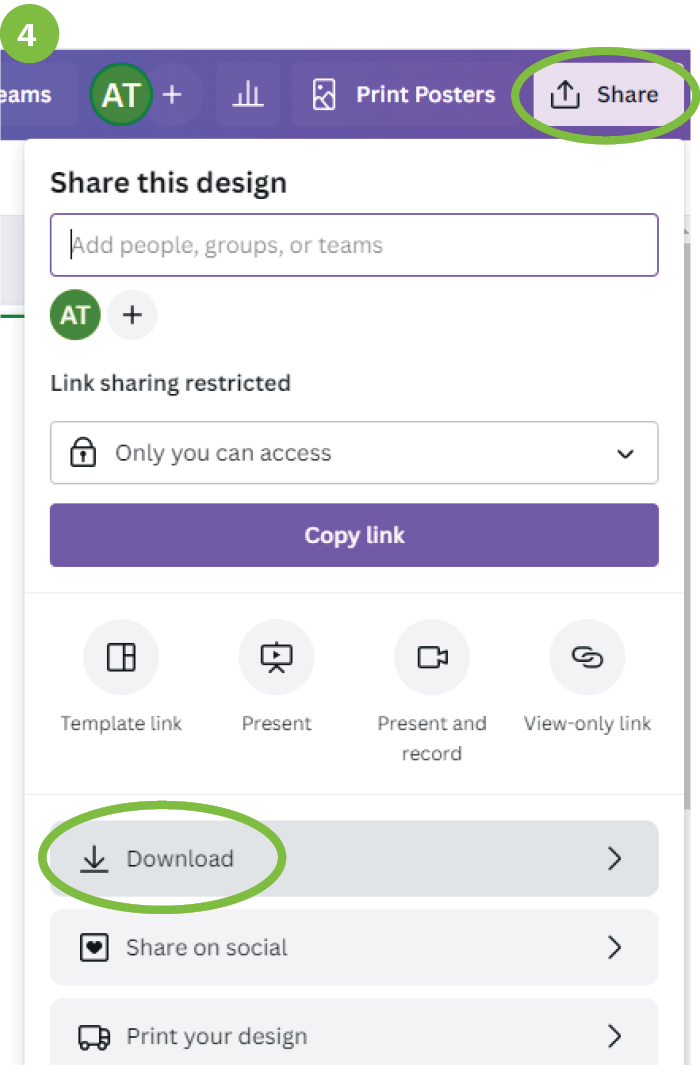Click AT avatar under the people field
This screenshot has height=1065, width=700.
point(75,316)
